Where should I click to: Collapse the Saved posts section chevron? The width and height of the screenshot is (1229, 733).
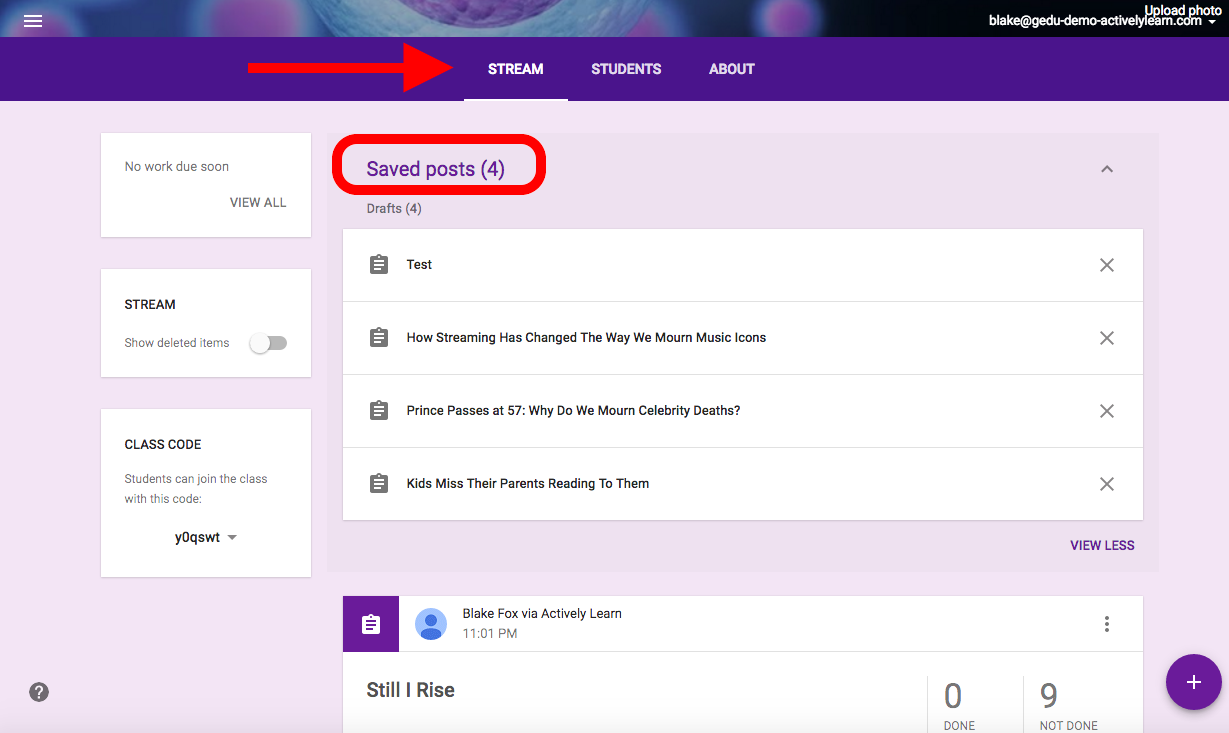pos(1107,169)
